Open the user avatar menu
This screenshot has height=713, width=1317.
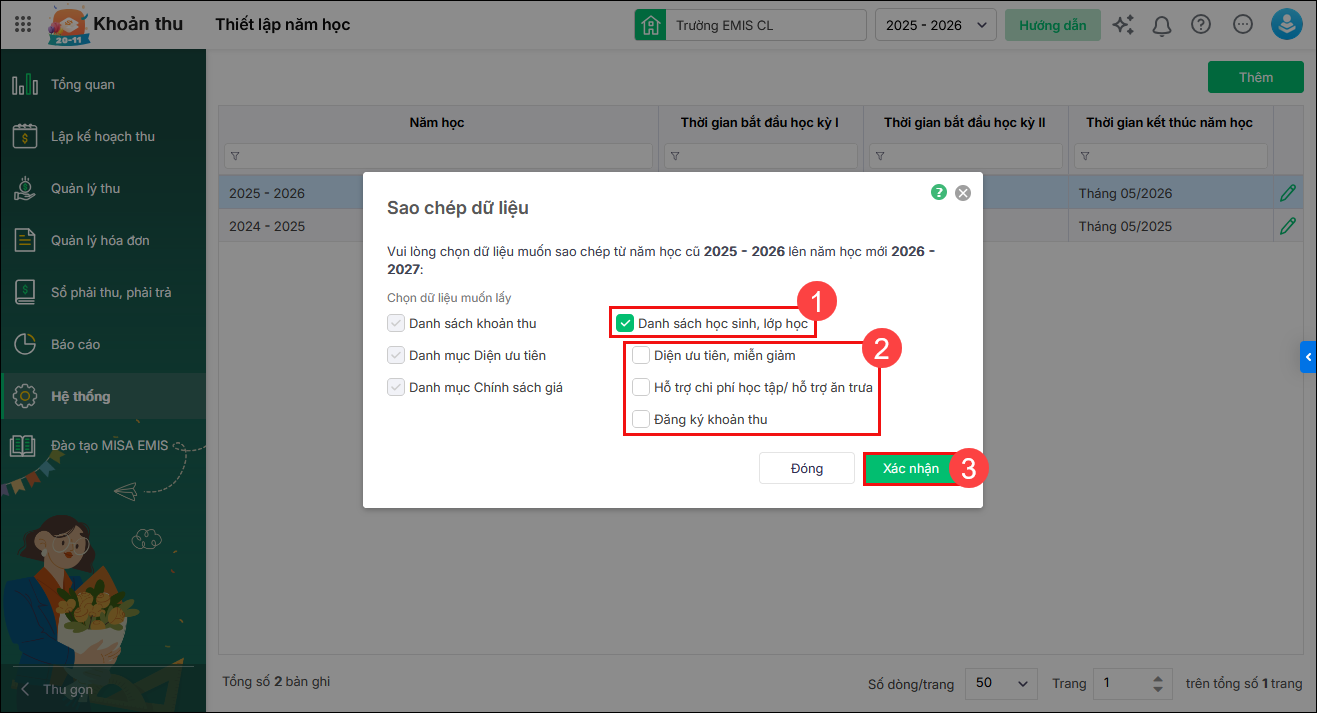1286,25
